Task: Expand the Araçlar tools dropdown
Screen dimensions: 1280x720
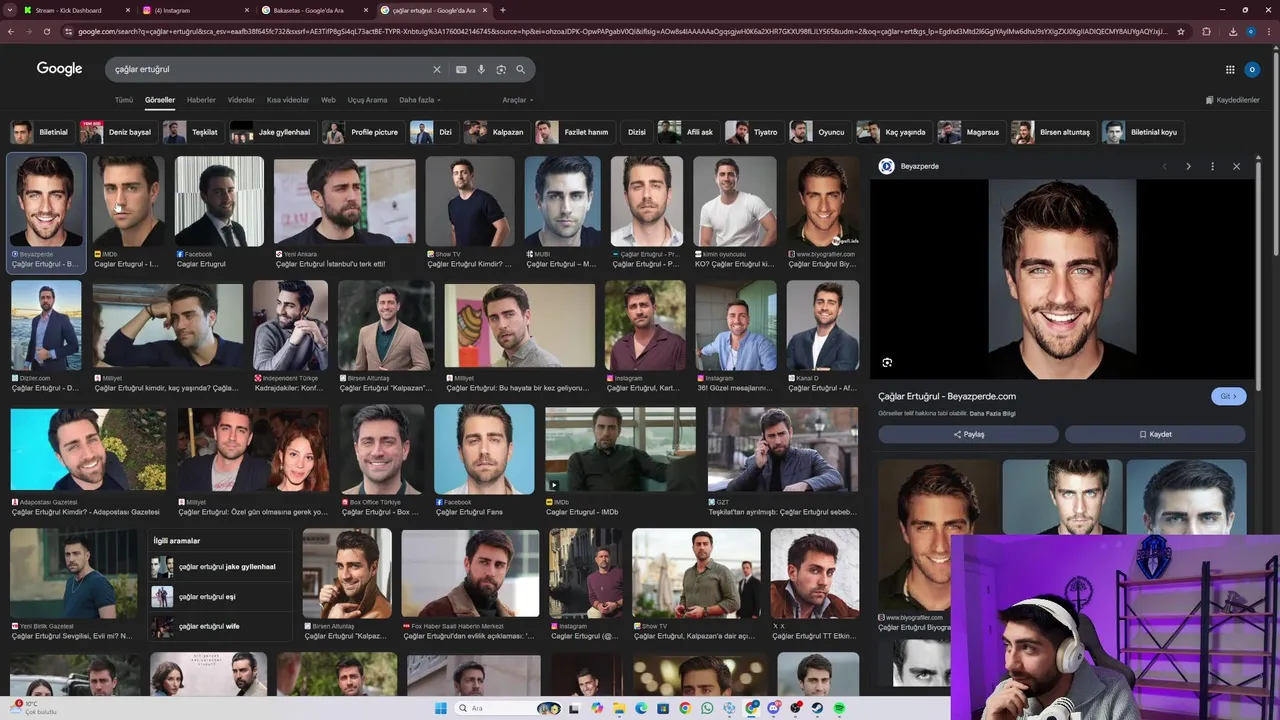Action: pyautogui.click(x=517, y=100)
